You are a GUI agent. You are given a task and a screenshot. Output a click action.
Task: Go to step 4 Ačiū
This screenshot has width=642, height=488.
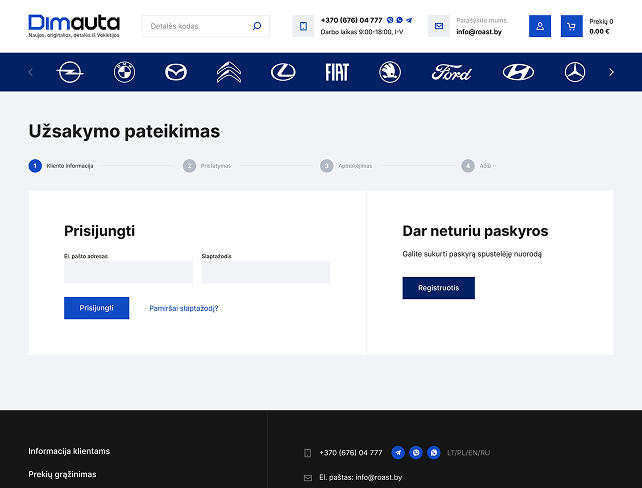476,166
